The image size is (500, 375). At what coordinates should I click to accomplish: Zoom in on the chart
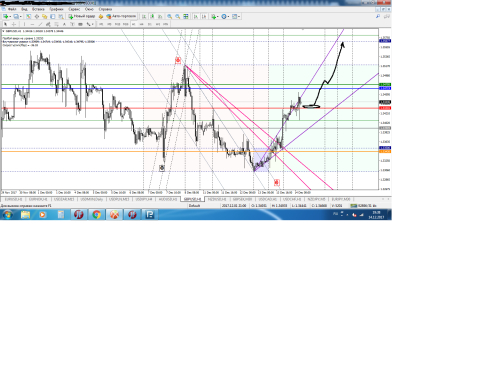pos(170,16)
